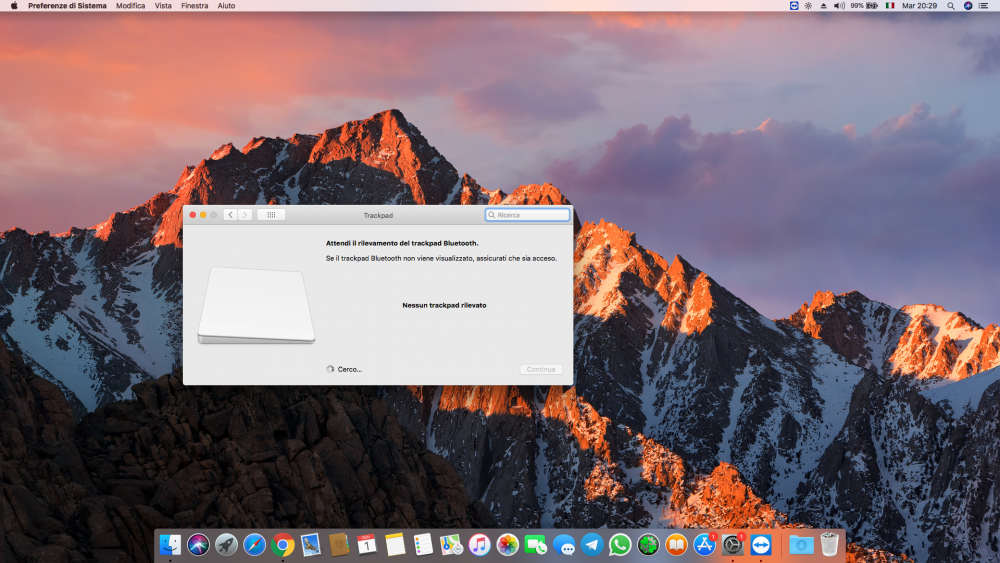Viewport: 1000px width, 563px height.
Task: Open the Apple menu
Action: (14, 6)
